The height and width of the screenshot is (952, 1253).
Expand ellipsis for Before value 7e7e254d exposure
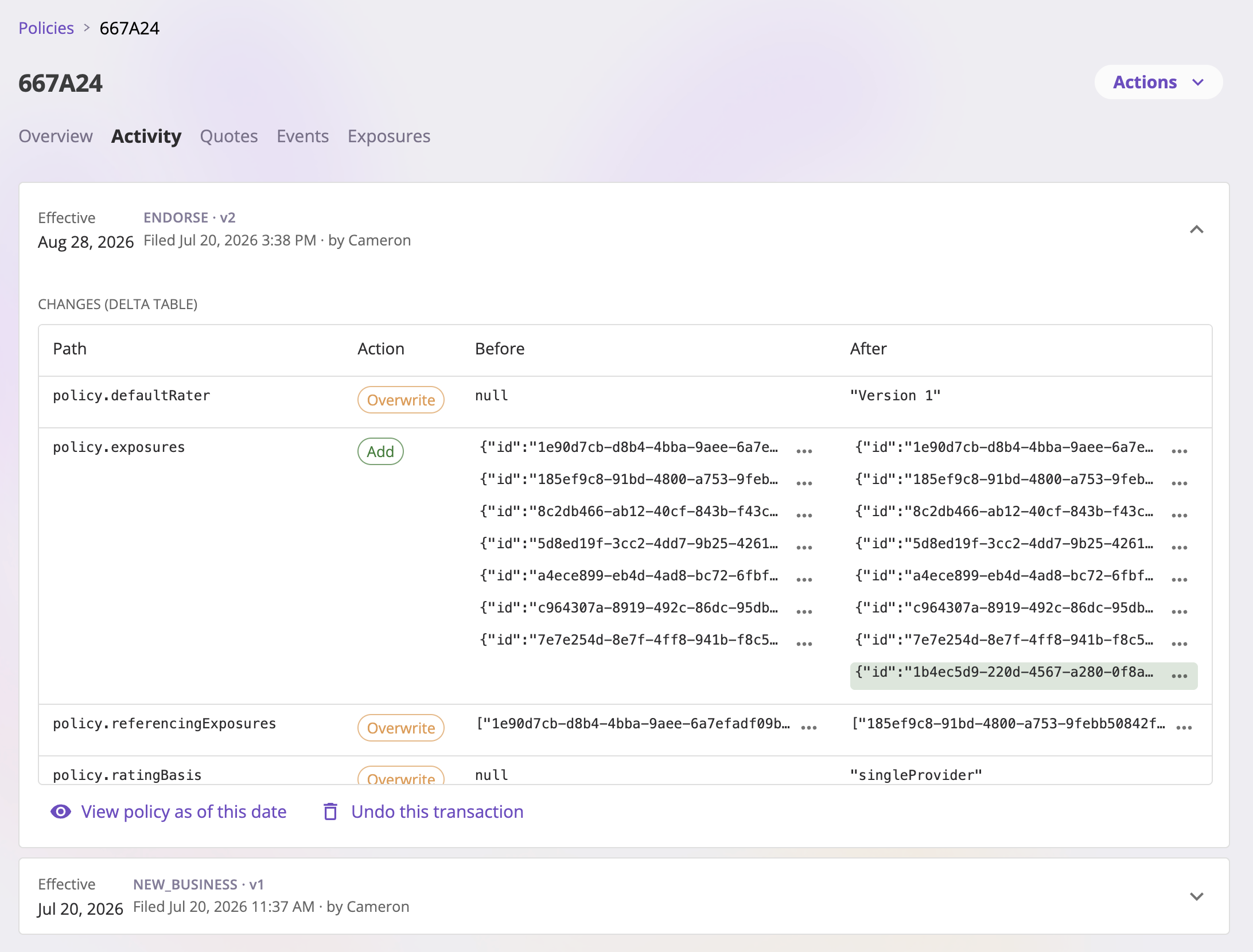click(804, 643)
